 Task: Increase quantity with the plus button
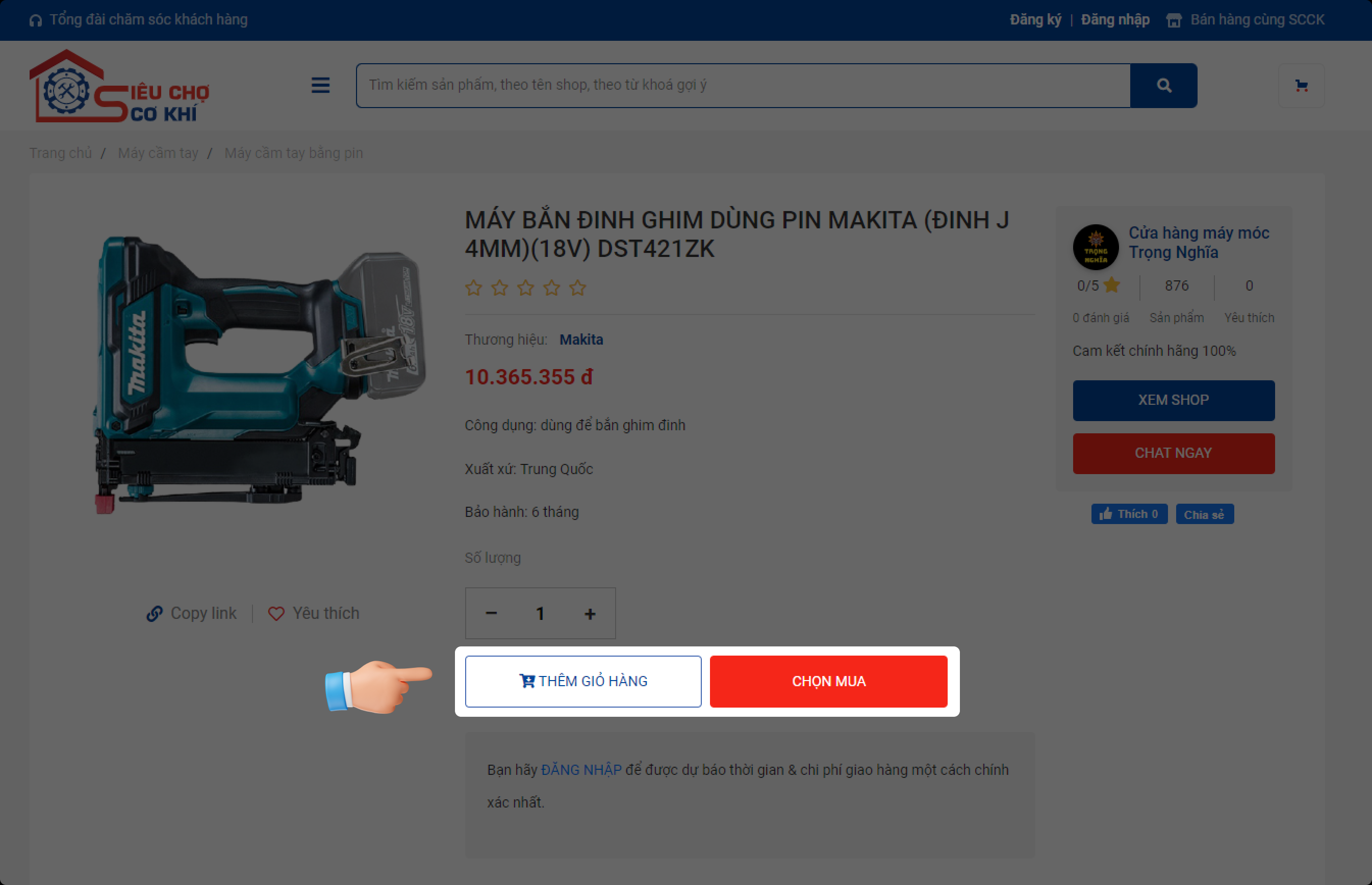tap(590, 613)
